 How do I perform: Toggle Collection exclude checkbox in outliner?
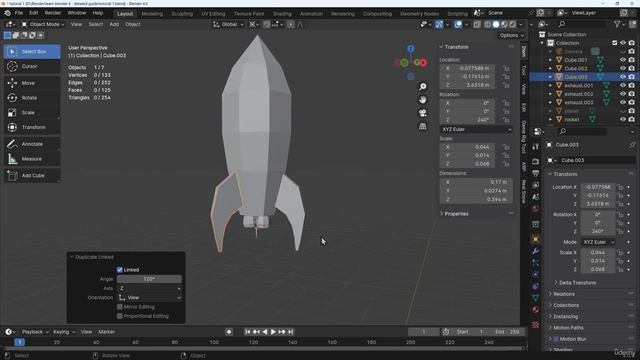614,43
